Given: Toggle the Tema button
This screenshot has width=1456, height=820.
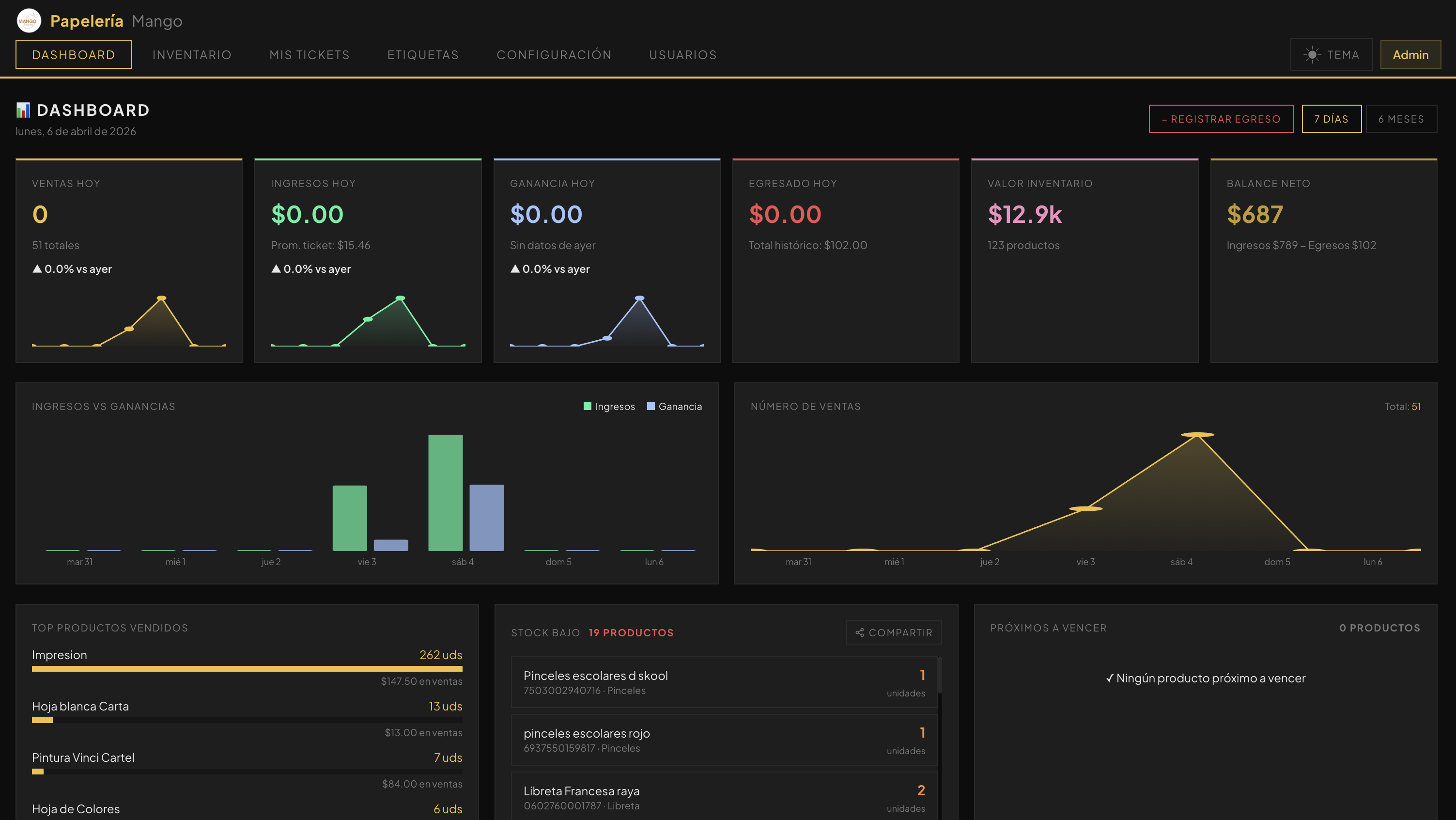Looking at the screenshot, I should coord(1331,54).
